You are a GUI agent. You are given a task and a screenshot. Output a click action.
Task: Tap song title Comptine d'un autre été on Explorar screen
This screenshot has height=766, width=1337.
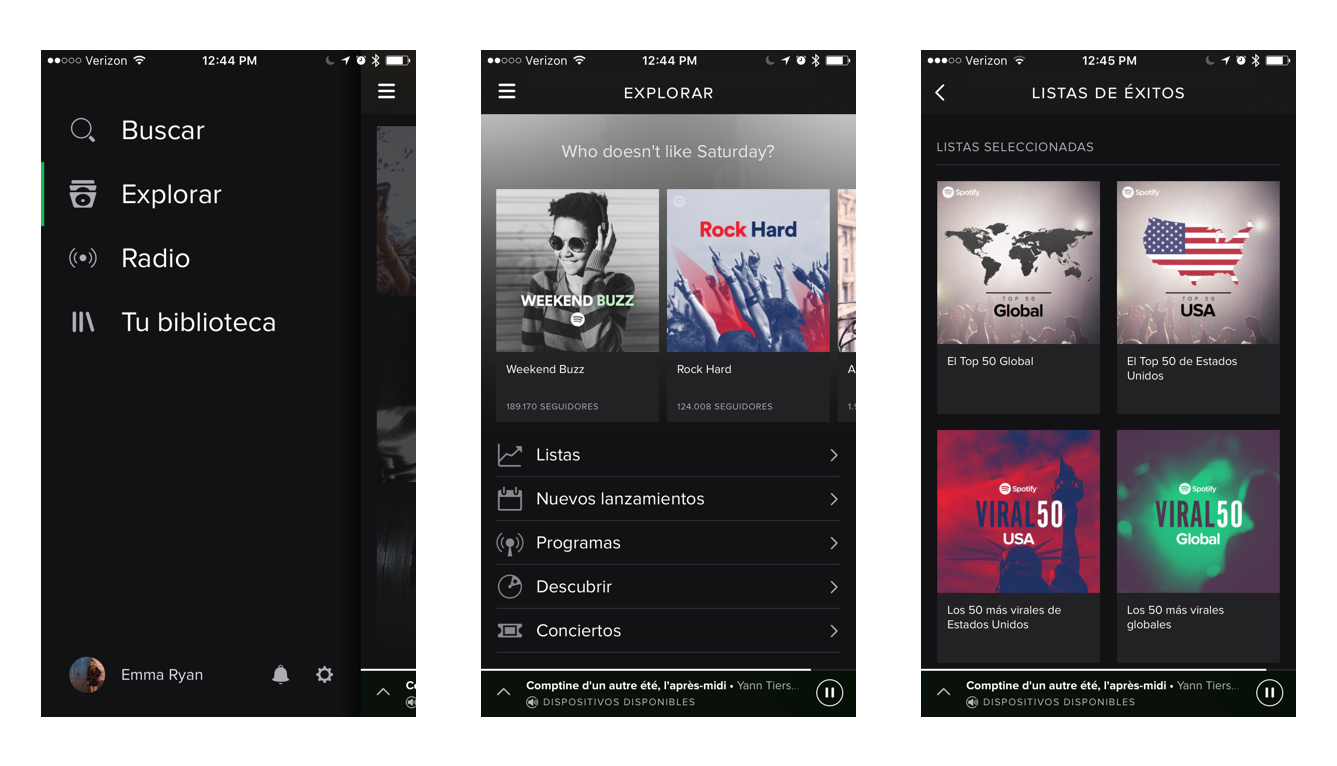[627, 686]
